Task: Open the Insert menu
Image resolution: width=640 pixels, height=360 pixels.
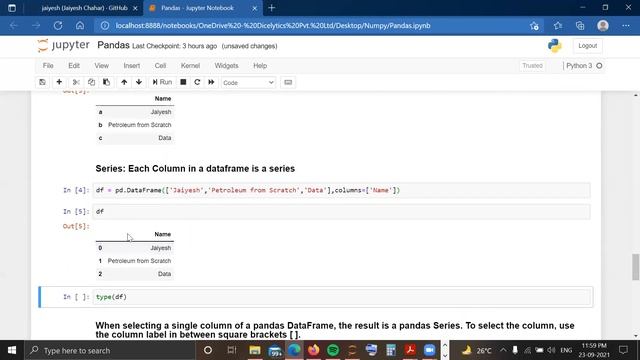Action: pos(131,66)
